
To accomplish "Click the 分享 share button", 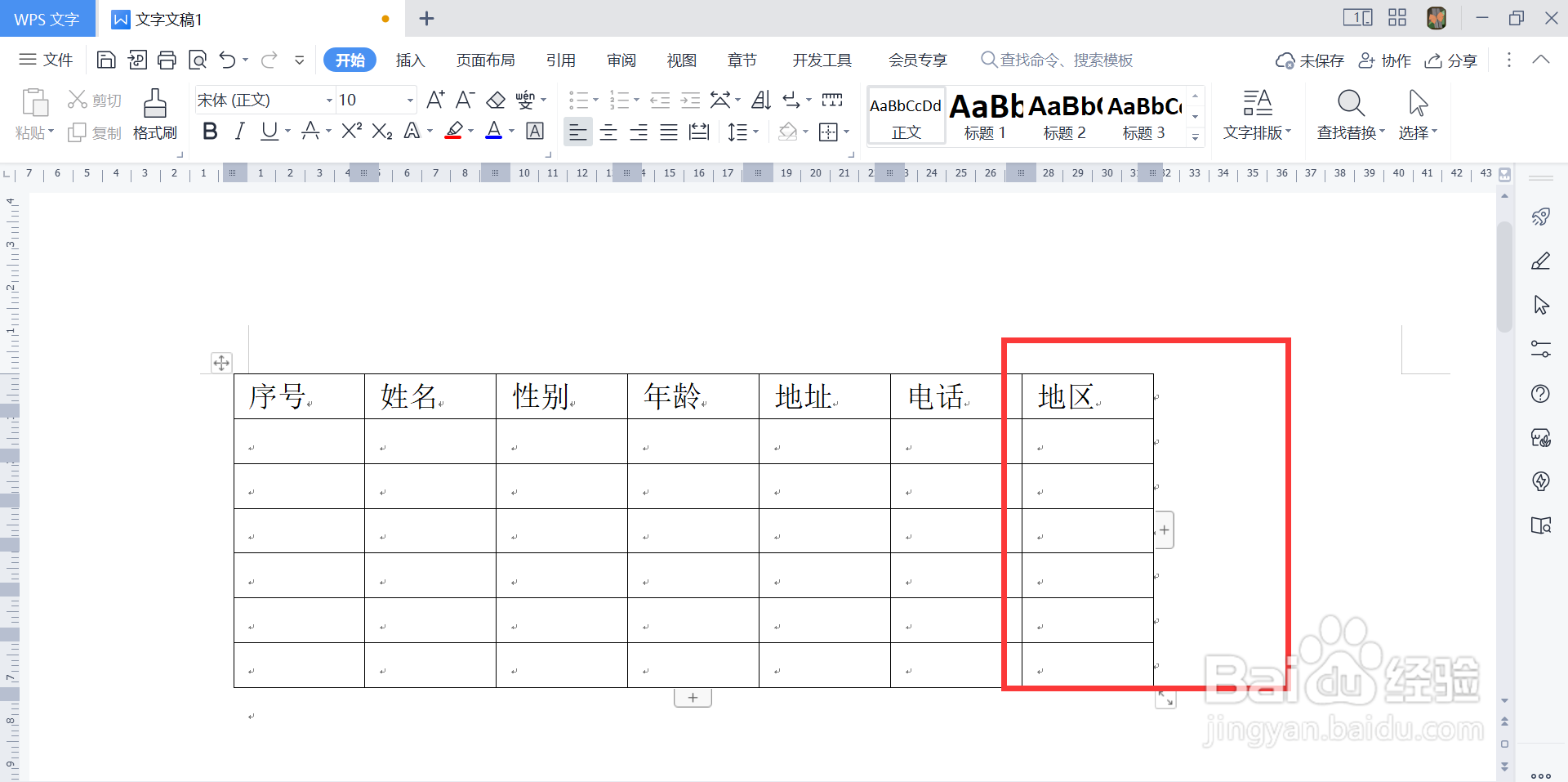I will (x=1451, y=60).
